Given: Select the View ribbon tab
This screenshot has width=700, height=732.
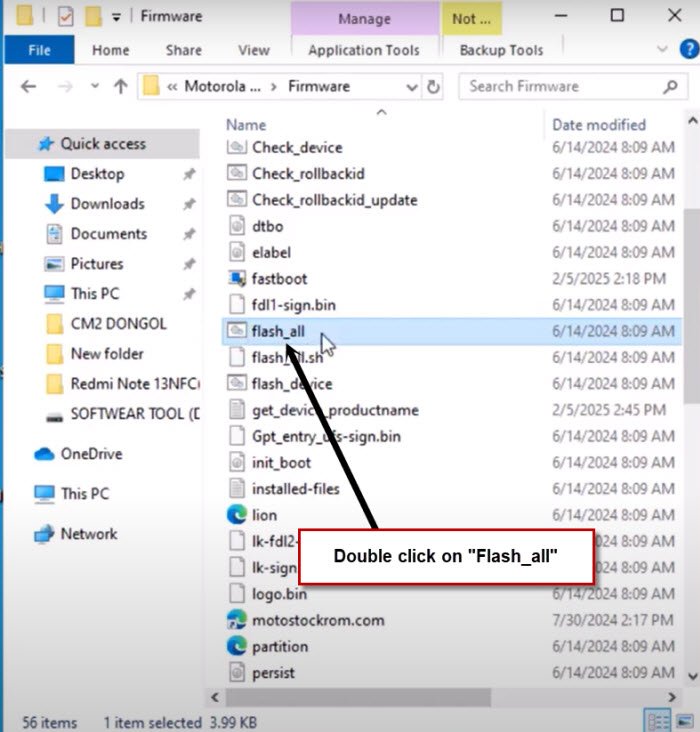Looking at the screenshot, I should pos(254,50).
